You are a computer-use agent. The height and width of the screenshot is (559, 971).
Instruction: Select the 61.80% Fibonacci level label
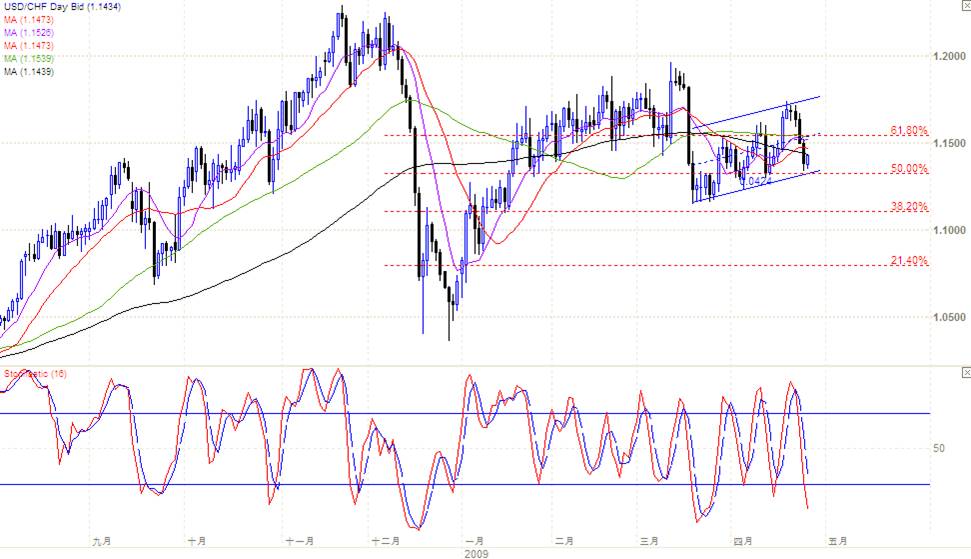click(x=909, y=131)
